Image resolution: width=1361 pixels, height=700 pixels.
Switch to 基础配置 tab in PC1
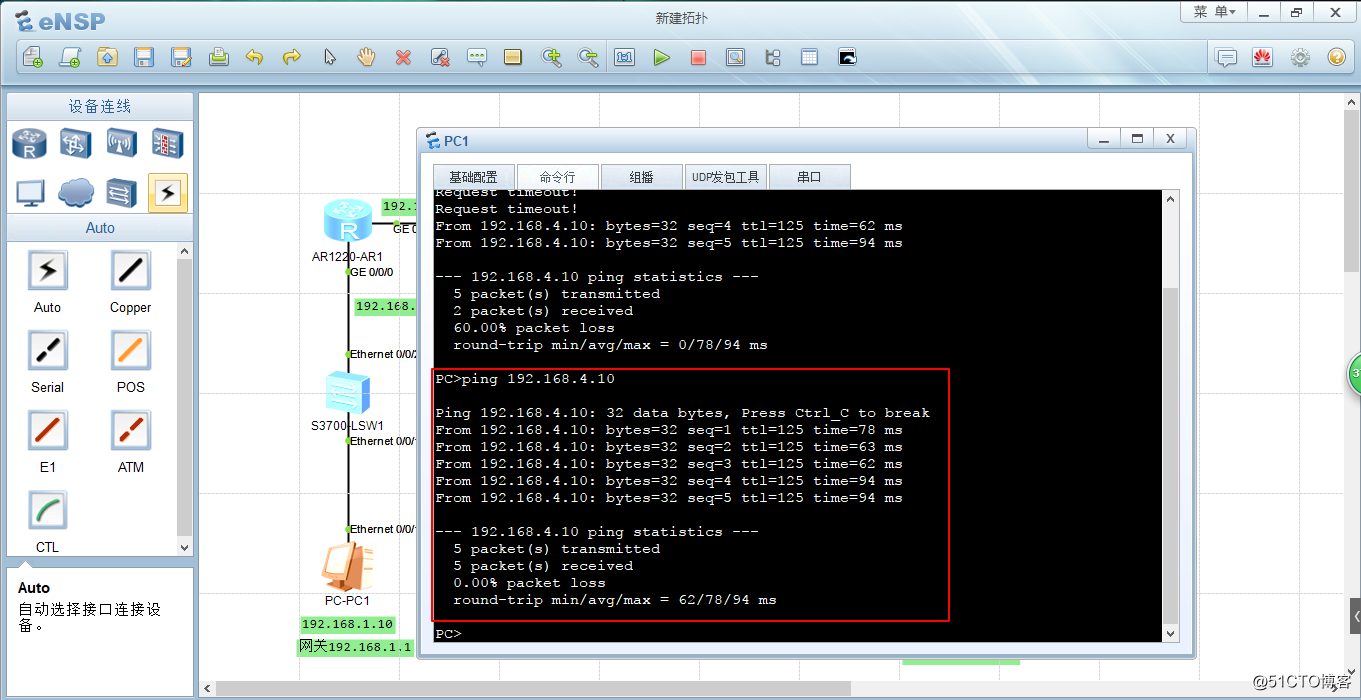pyautogui.click(x=473, y=177)
